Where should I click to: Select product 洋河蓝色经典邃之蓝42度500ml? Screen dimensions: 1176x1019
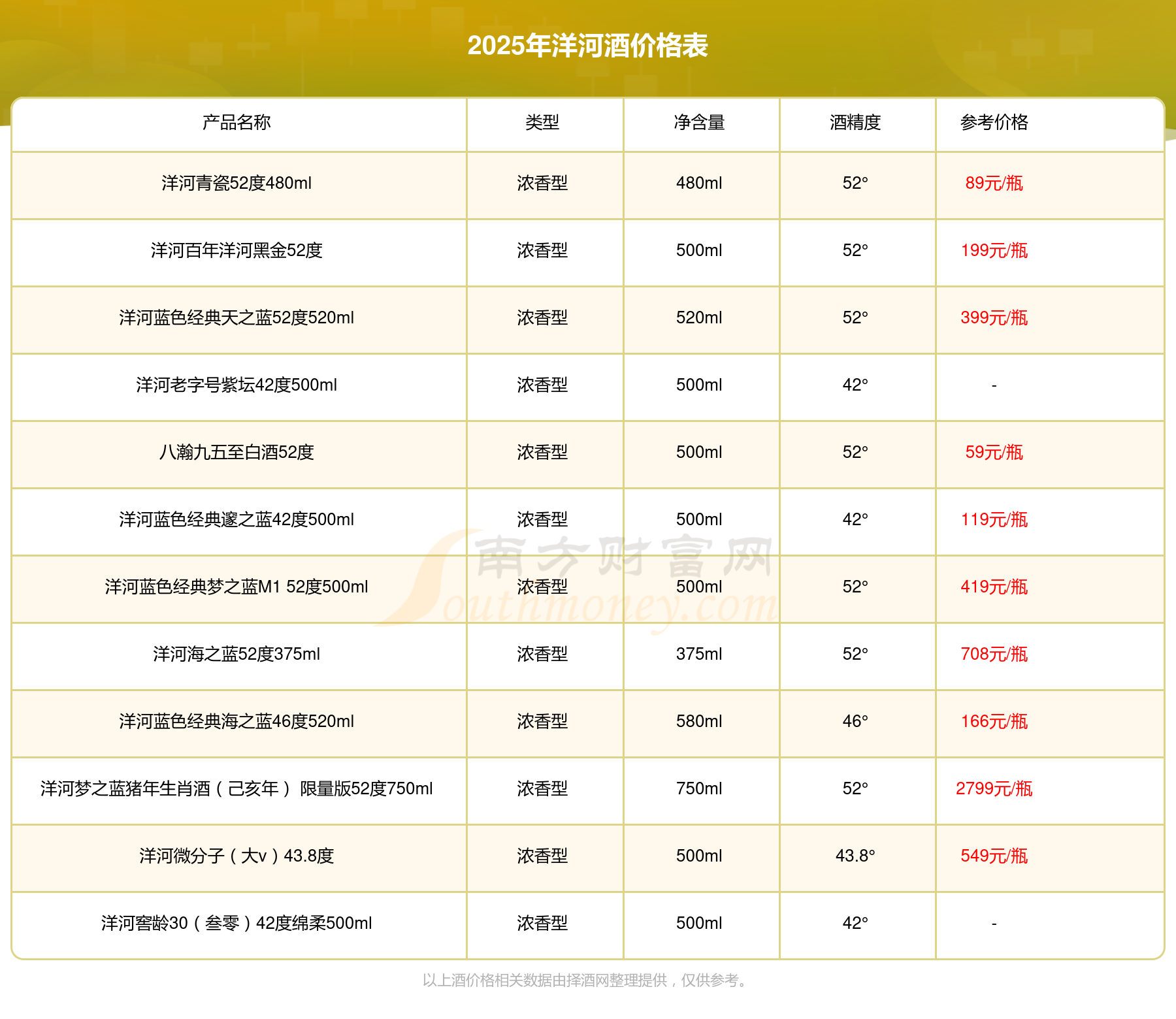(237, 519)
